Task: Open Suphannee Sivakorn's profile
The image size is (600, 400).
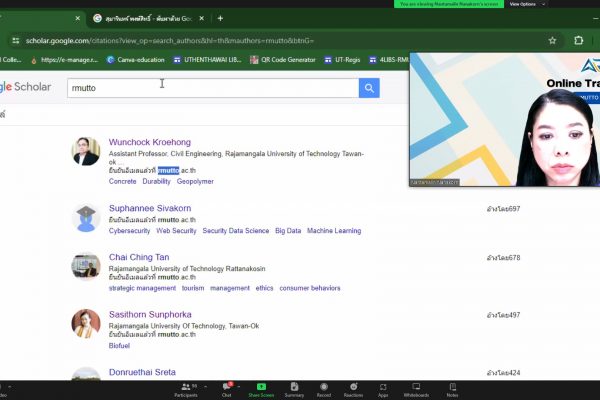Action: click(150, 209)
